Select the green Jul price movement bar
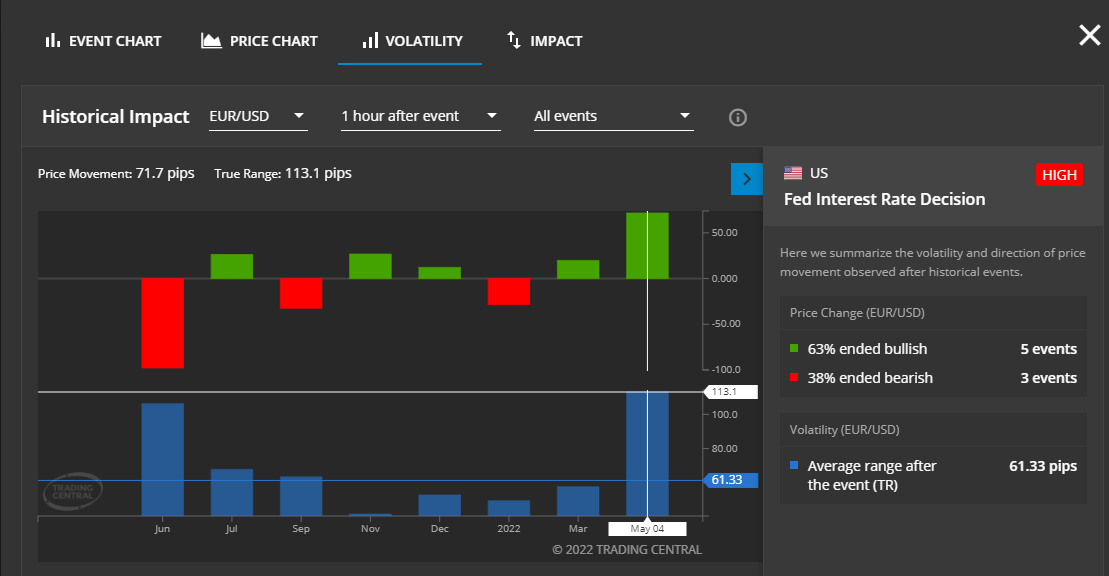The height and width of the screenshot is (576, 1109). point(231,266)
